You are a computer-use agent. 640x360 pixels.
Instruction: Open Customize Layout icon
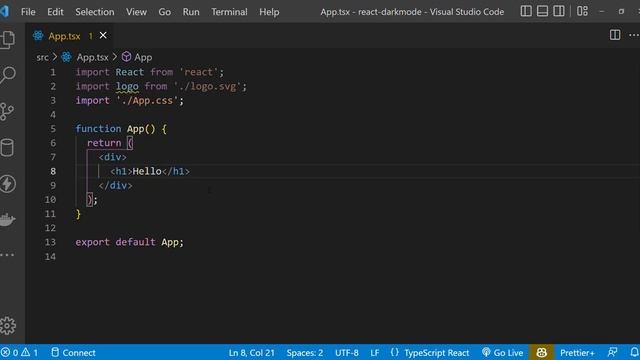pos(582,11)
